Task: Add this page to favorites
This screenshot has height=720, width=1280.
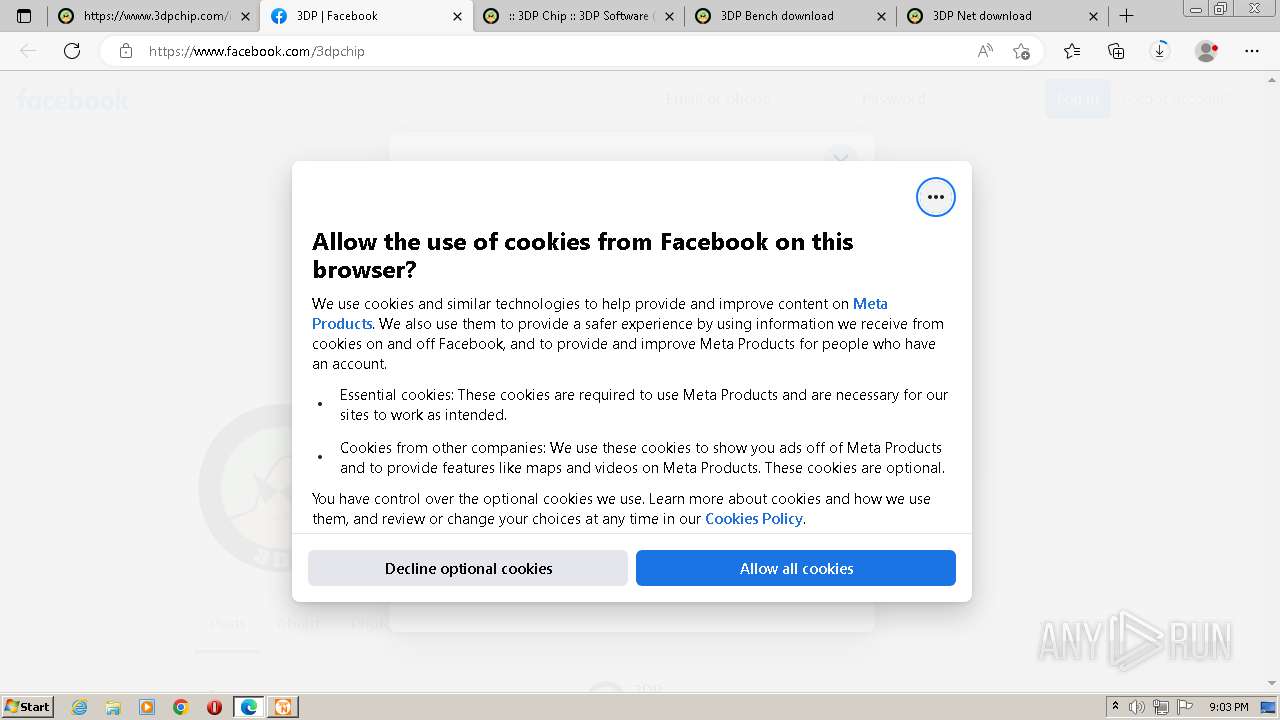Action: [1021, 51]
